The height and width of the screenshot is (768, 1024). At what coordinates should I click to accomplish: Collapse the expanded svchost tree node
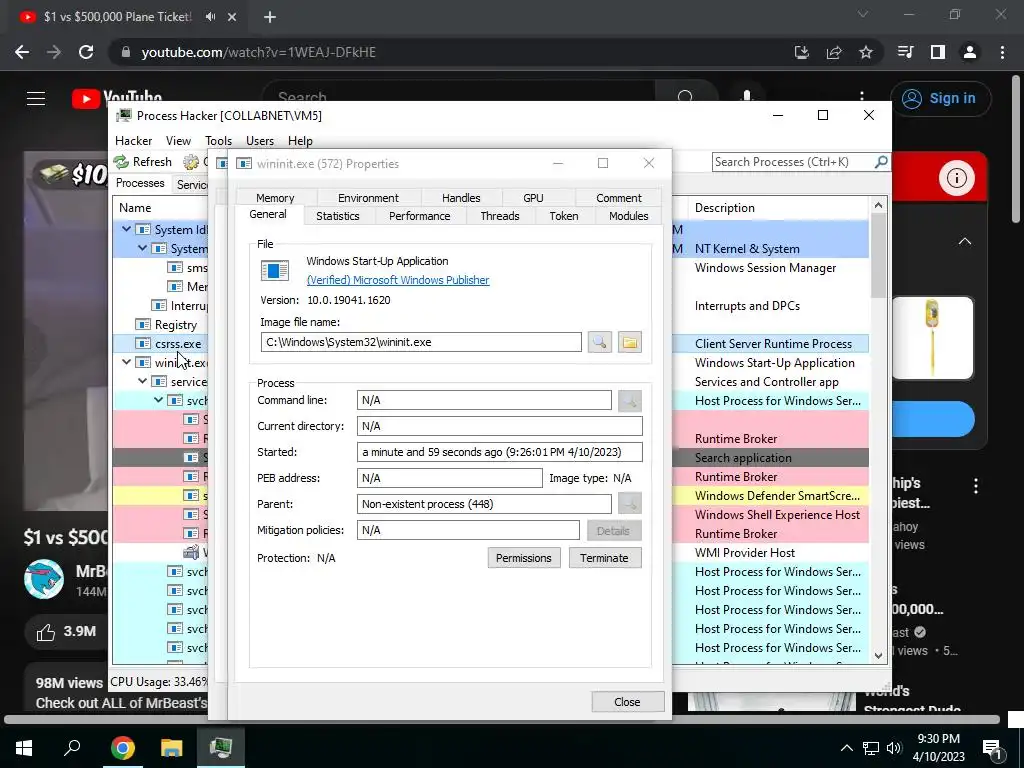[x=159, y=400]
